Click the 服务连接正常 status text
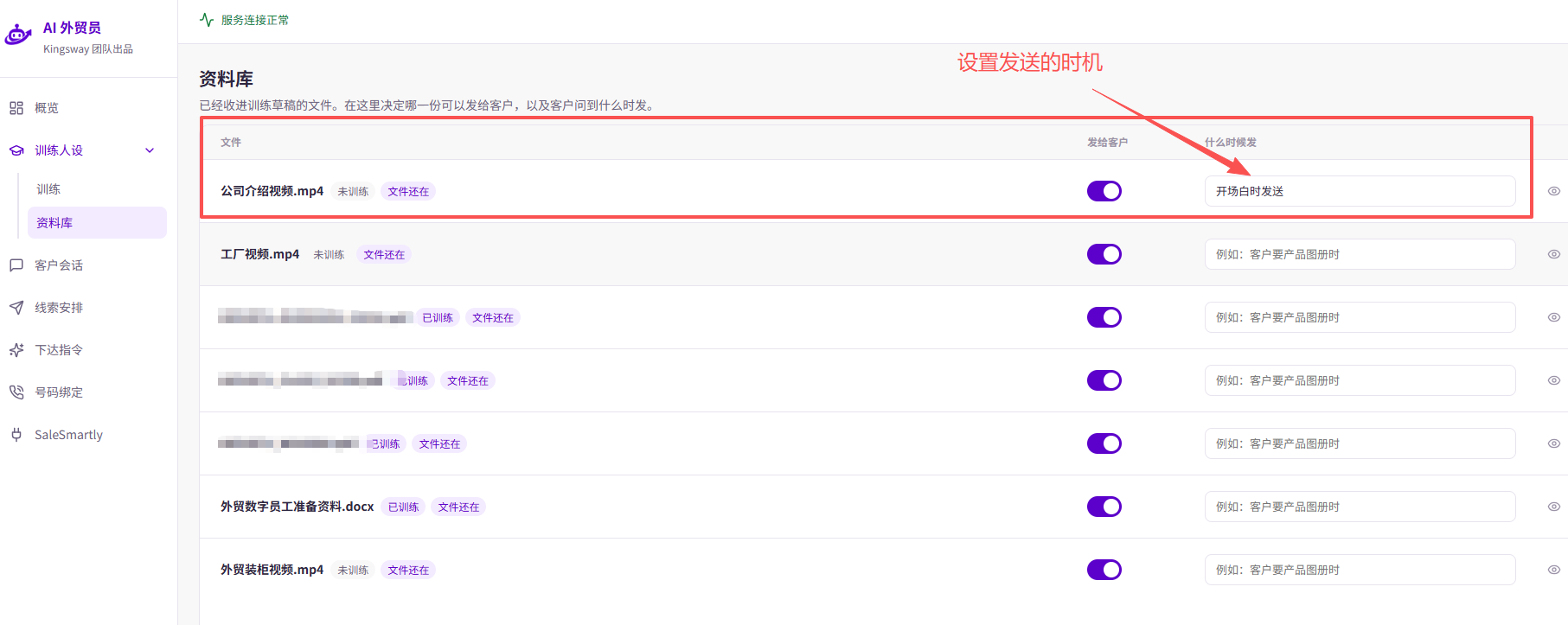The width and height of the screenshot is (1568, 625). tap(255, 20)
